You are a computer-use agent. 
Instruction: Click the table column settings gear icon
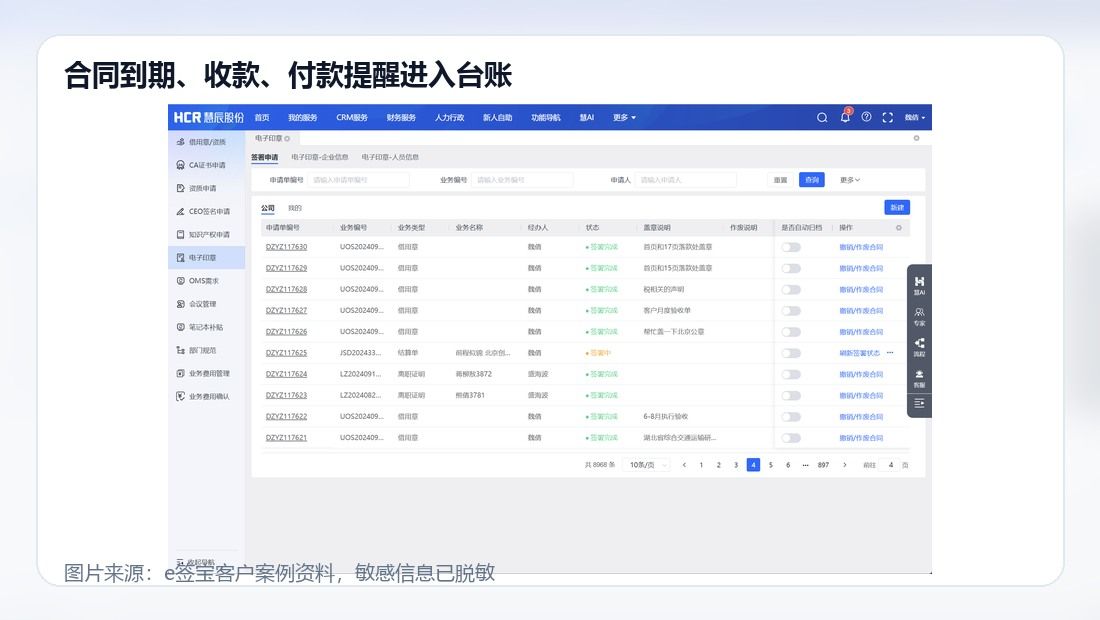(899, 227)
